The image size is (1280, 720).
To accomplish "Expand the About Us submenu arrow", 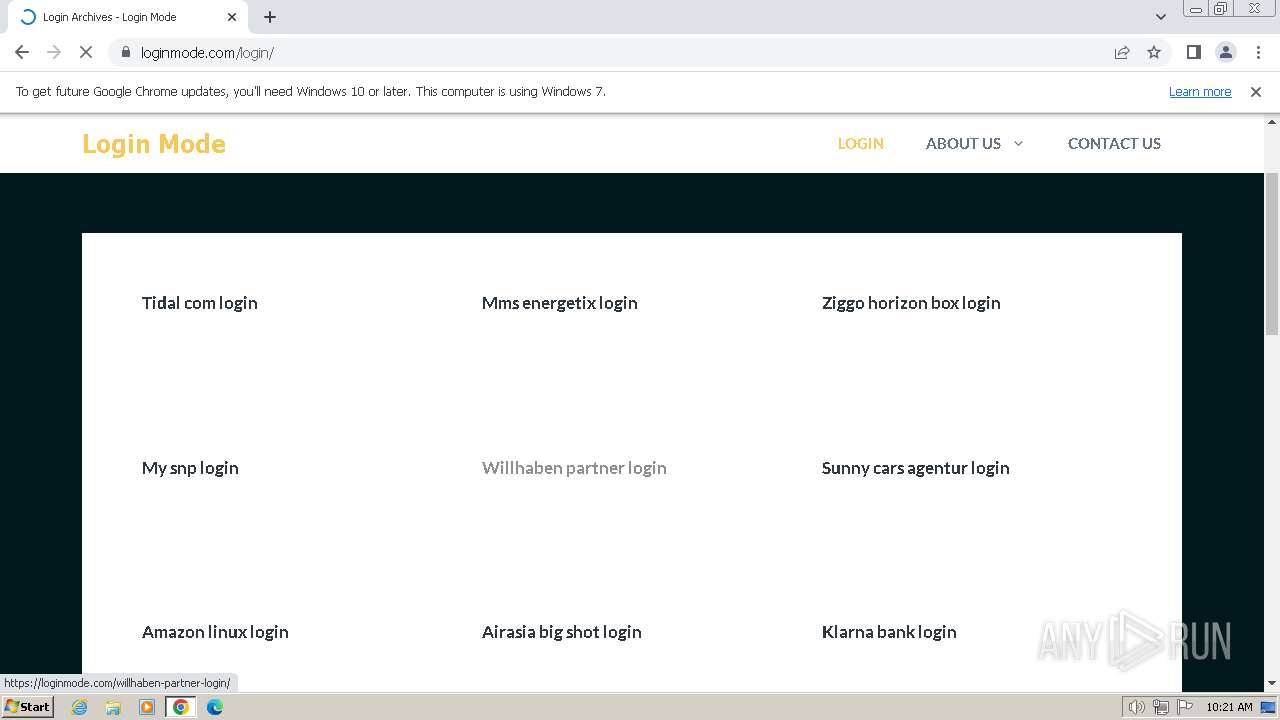I will pyautogui.click(x=1018, y=143).
